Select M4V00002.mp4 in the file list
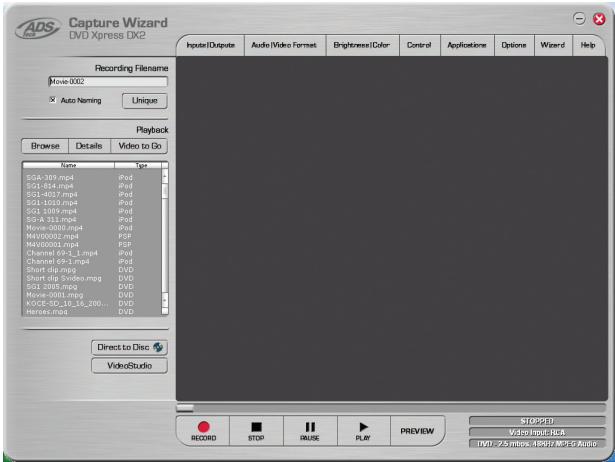This screenshot has width=615, height=462. (x=92, y=236)
